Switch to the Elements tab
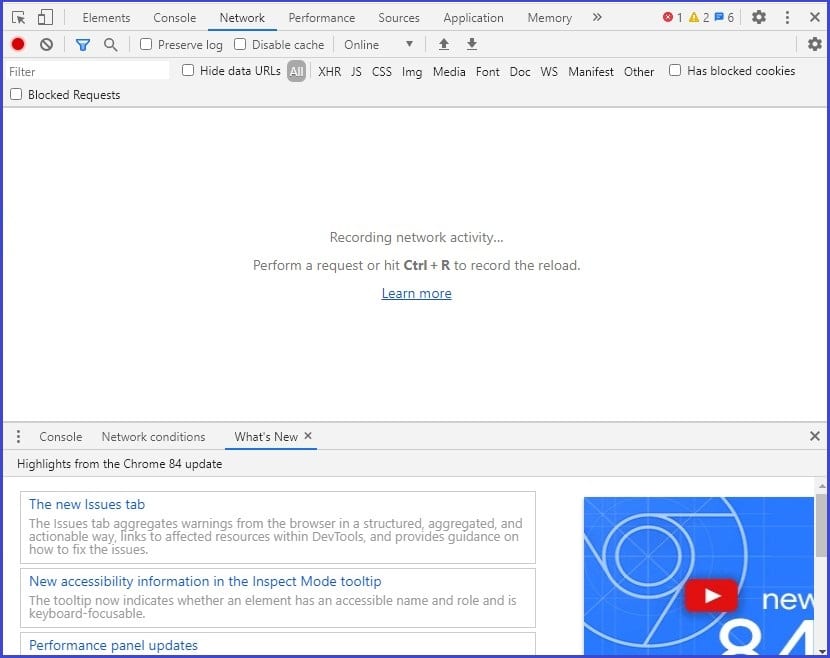The width and height of the screenshot is (830, 658). (x=106, y=18)
